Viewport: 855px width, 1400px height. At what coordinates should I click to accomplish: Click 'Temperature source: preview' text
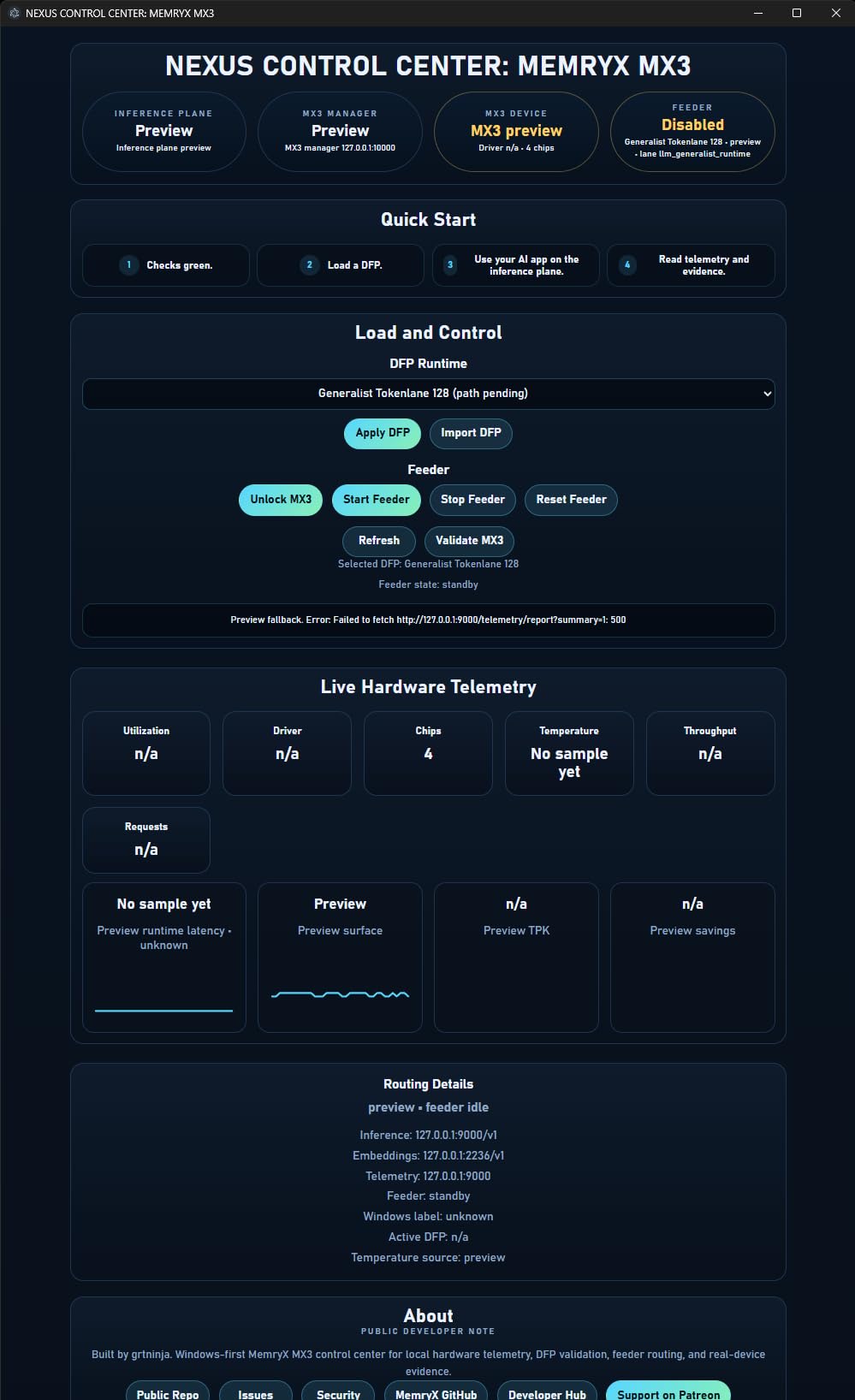(x=428, y=1257)
